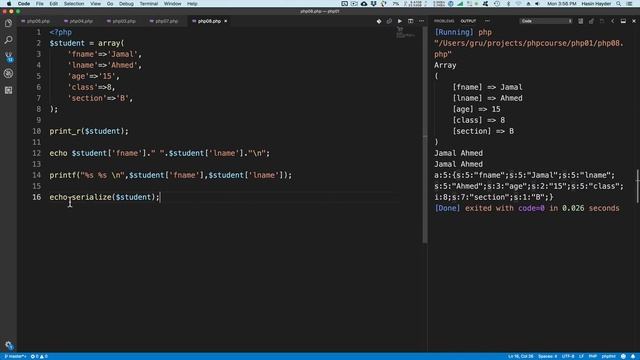
Task: Click the open changes icon beside the run button
Action: coord(389,21)
